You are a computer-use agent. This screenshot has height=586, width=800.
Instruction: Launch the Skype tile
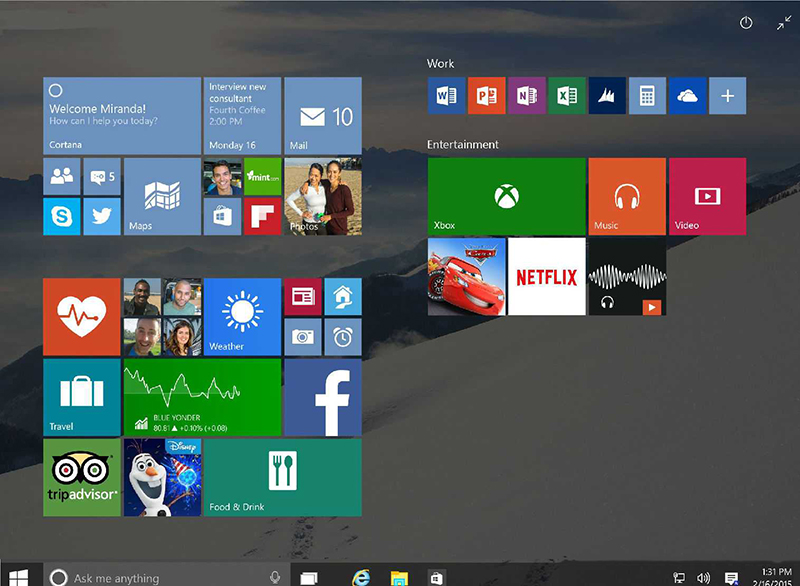tap(62, 217)
